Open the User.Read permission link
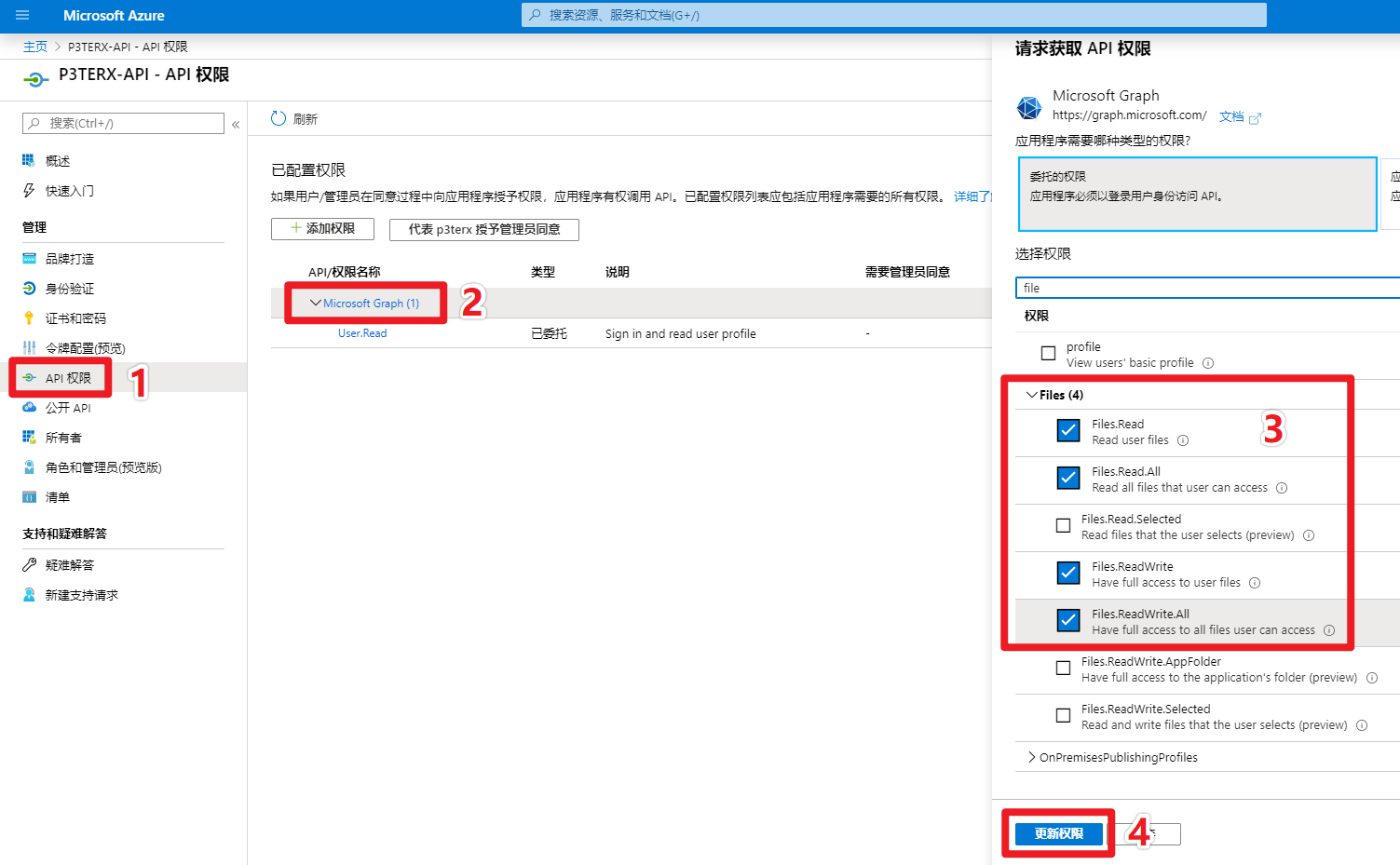The height and width of the screenshot is (865, 1400). 362,333
